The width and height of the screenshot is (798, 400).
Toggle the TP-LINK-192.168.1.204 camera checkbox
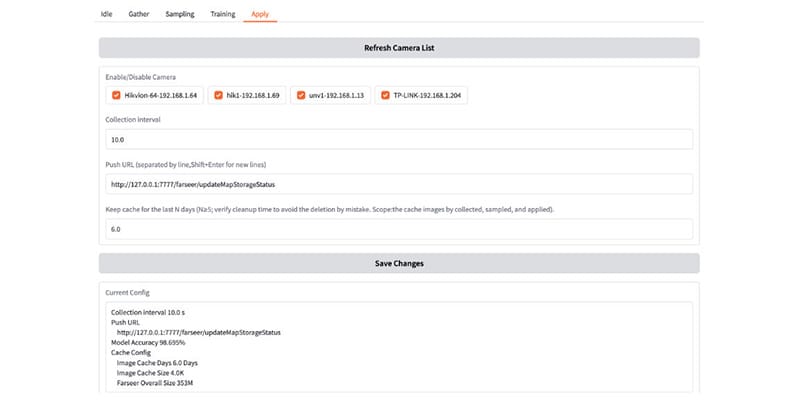click(384, 95)
